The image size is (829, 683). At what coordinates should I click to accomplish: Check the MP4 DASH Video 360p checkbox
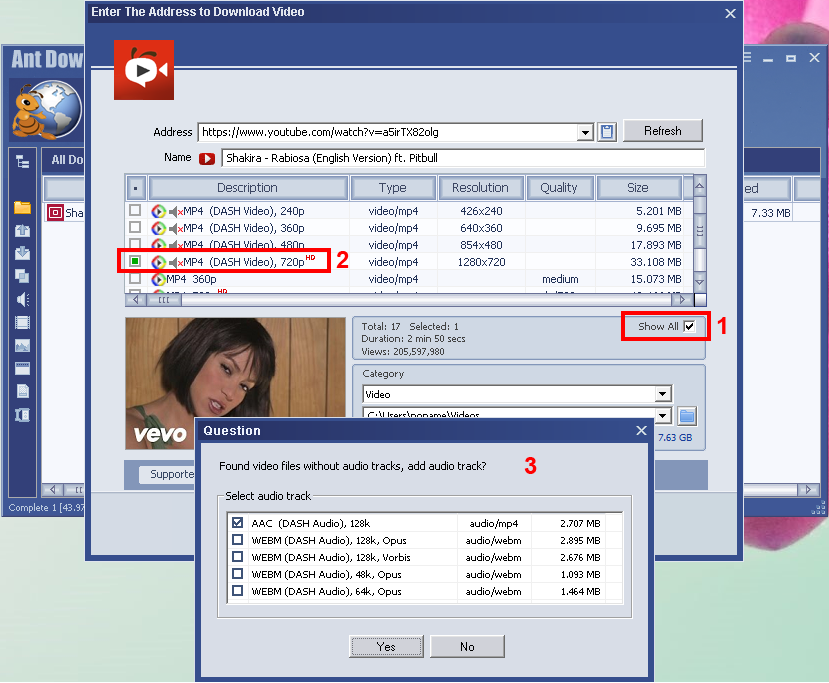pyautogui.click(x=135, y=227)
